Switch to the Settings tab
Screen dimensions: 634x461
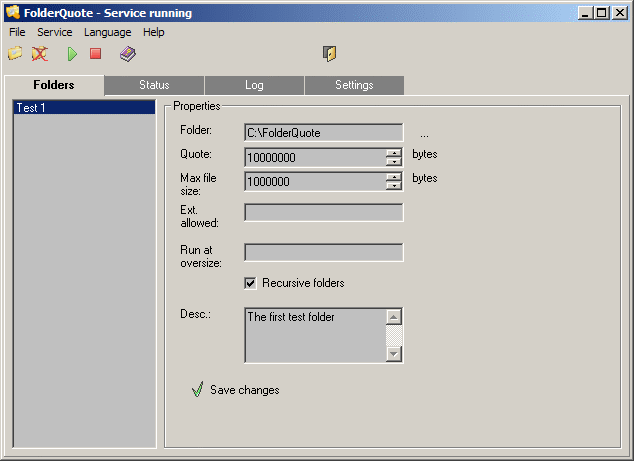(x=354, y=85)
